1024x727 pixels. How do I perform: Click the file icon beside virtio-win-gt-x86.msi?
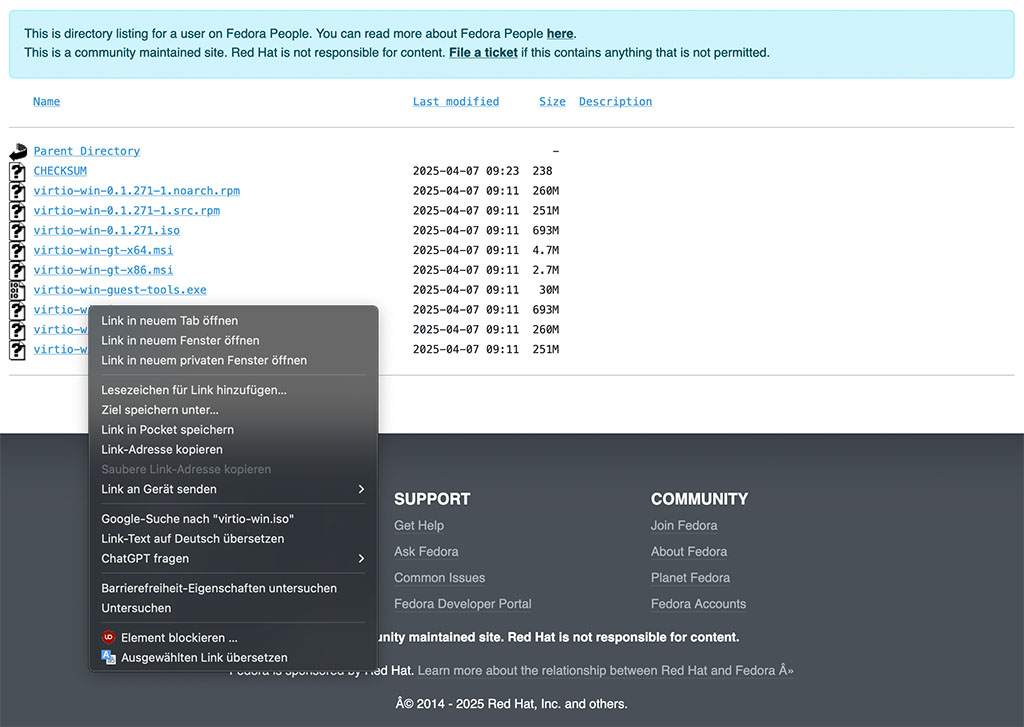[18, 270]
